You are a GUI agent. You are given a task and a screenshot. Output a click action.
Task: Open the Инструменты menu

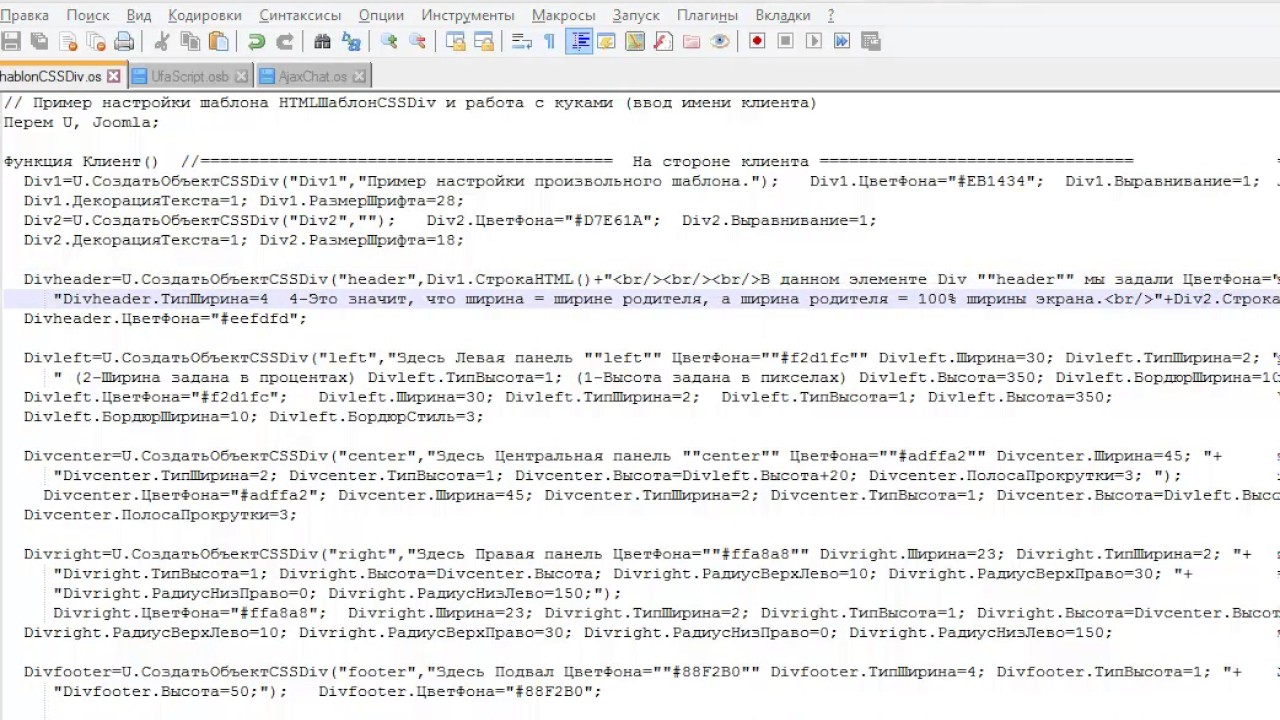click(x=468, y=15)
